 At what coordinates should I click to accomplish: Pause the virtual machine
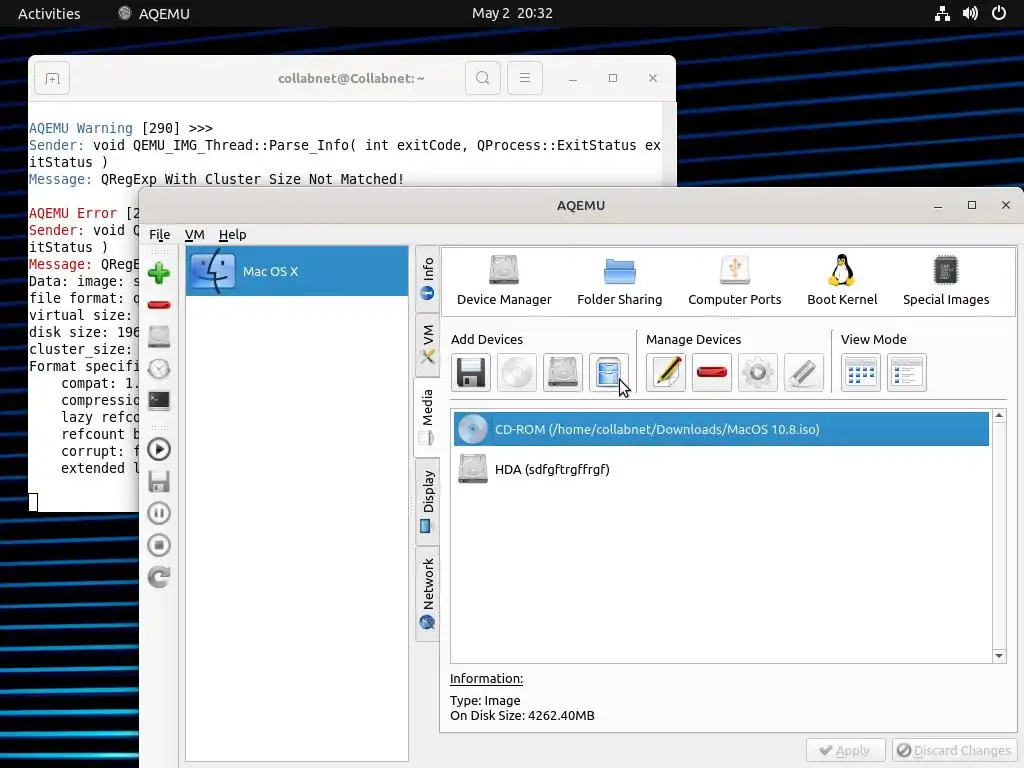(x=159, y=513)
